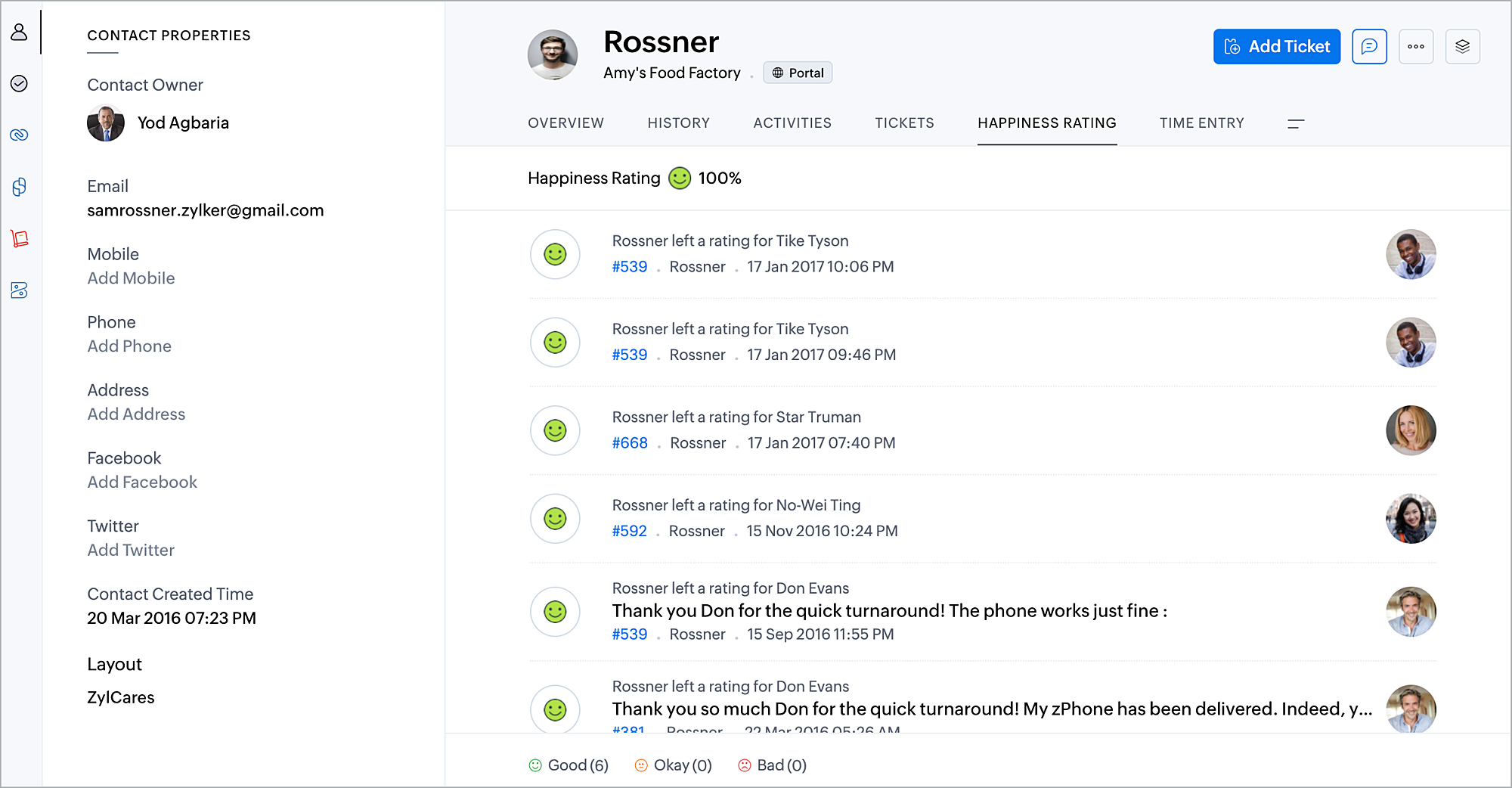The width and height of the screenshot is (1512, 788).
Task: Switch to the Tickets tab
Action: pos(904,123)
